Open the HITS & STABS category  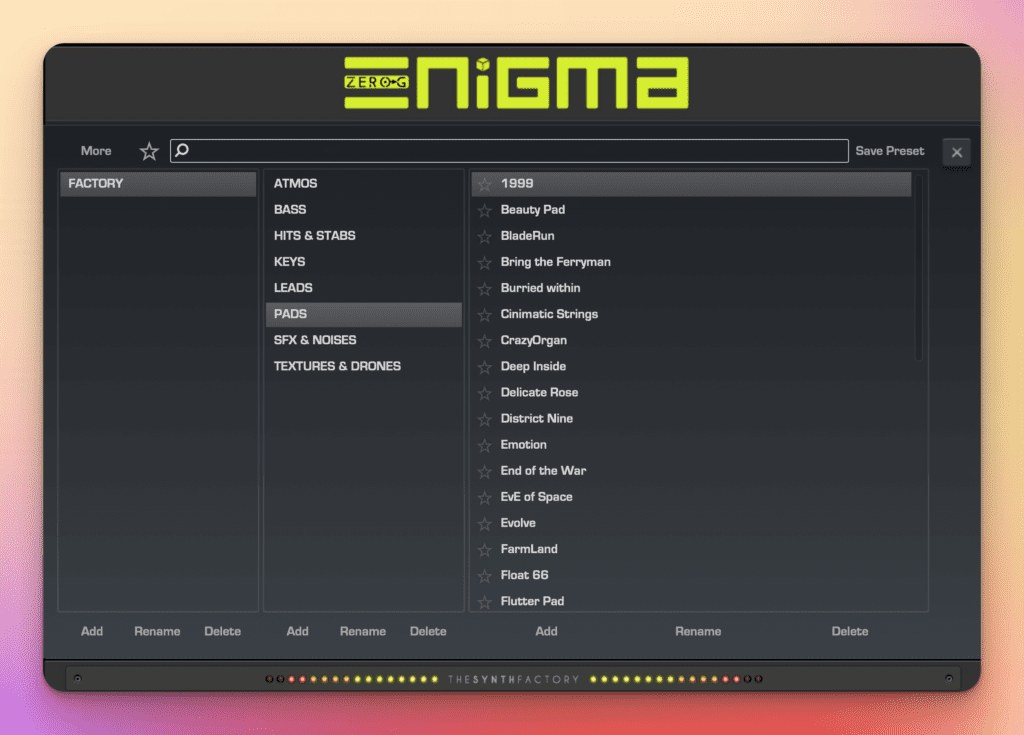tap(364, 236)
